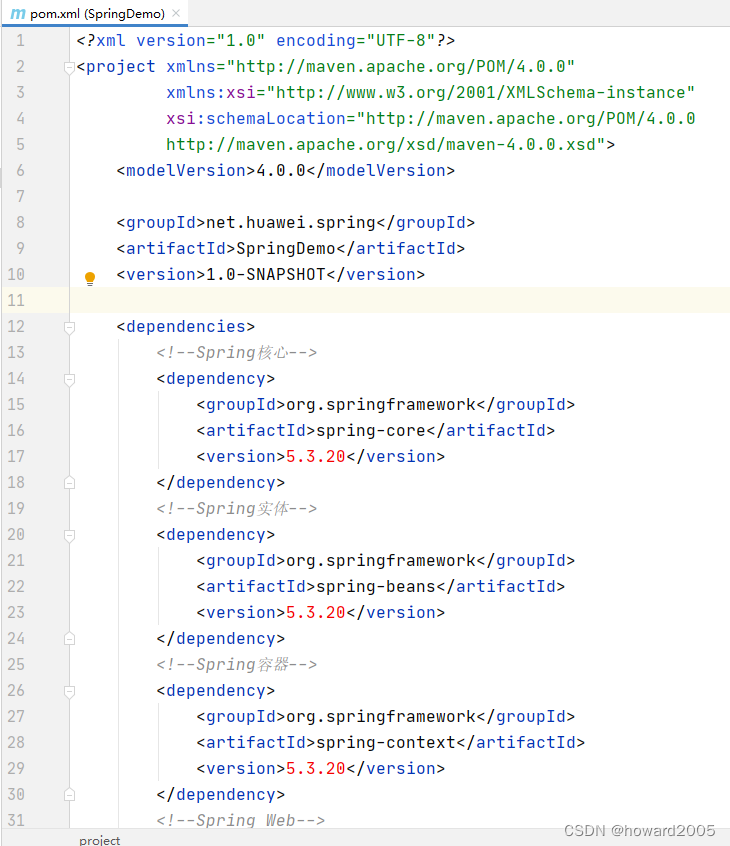The width and height of the screenshot is (730, 846).
Task: Click the Spring核心 comment on line 13
Action: point(236,352)
